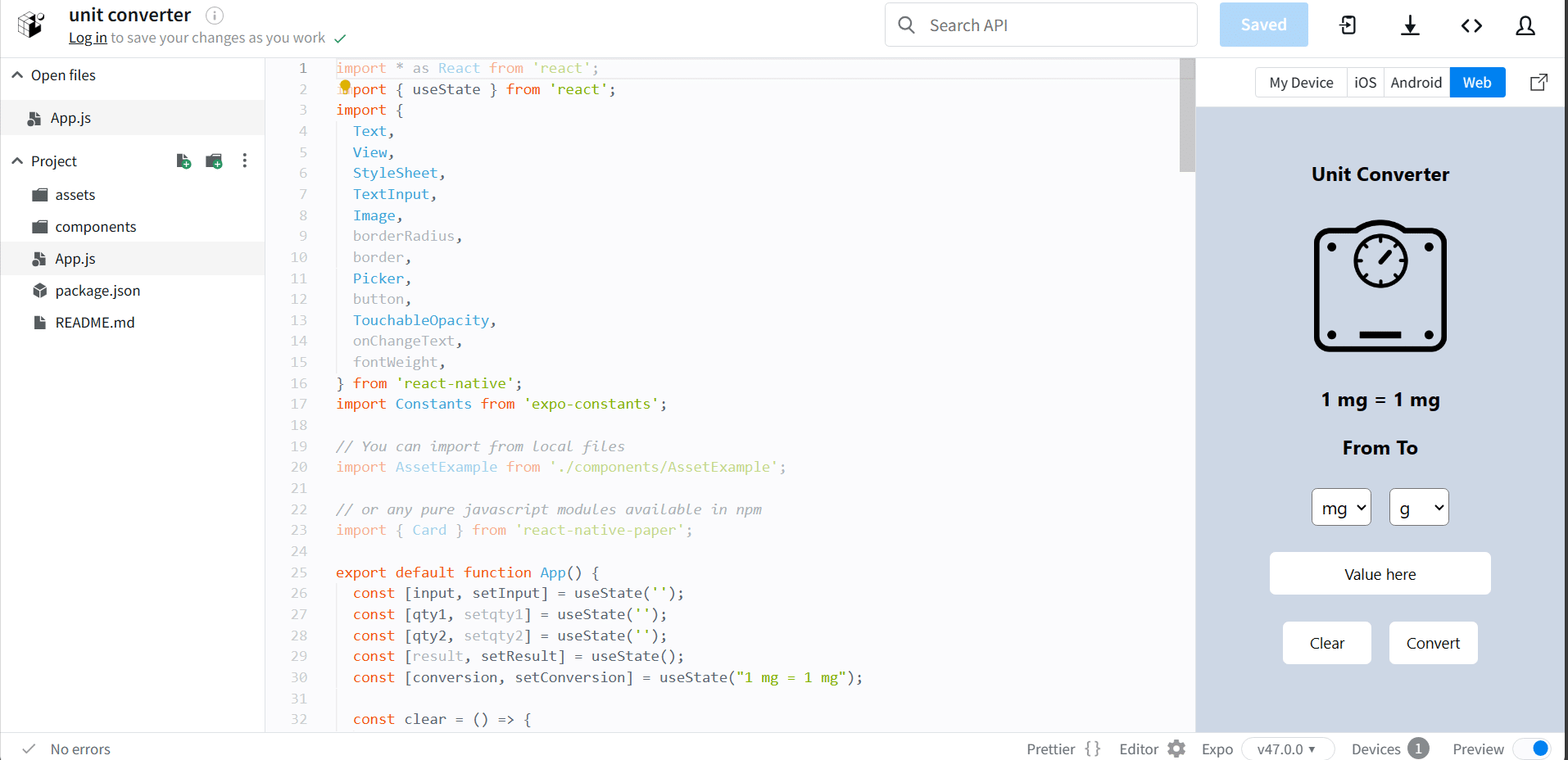Click the Convert button

(1432, 643)
